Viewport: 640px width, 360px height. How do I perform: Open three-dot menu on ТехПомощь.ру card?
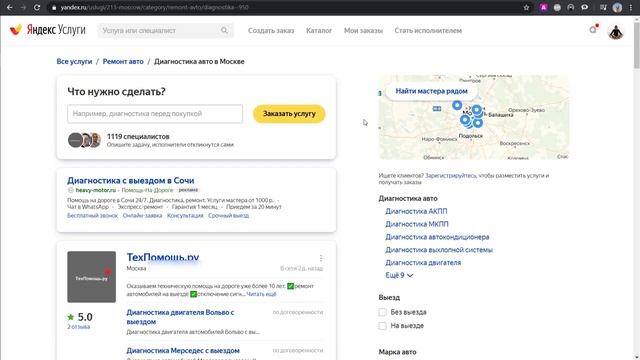tap(321, 258)
